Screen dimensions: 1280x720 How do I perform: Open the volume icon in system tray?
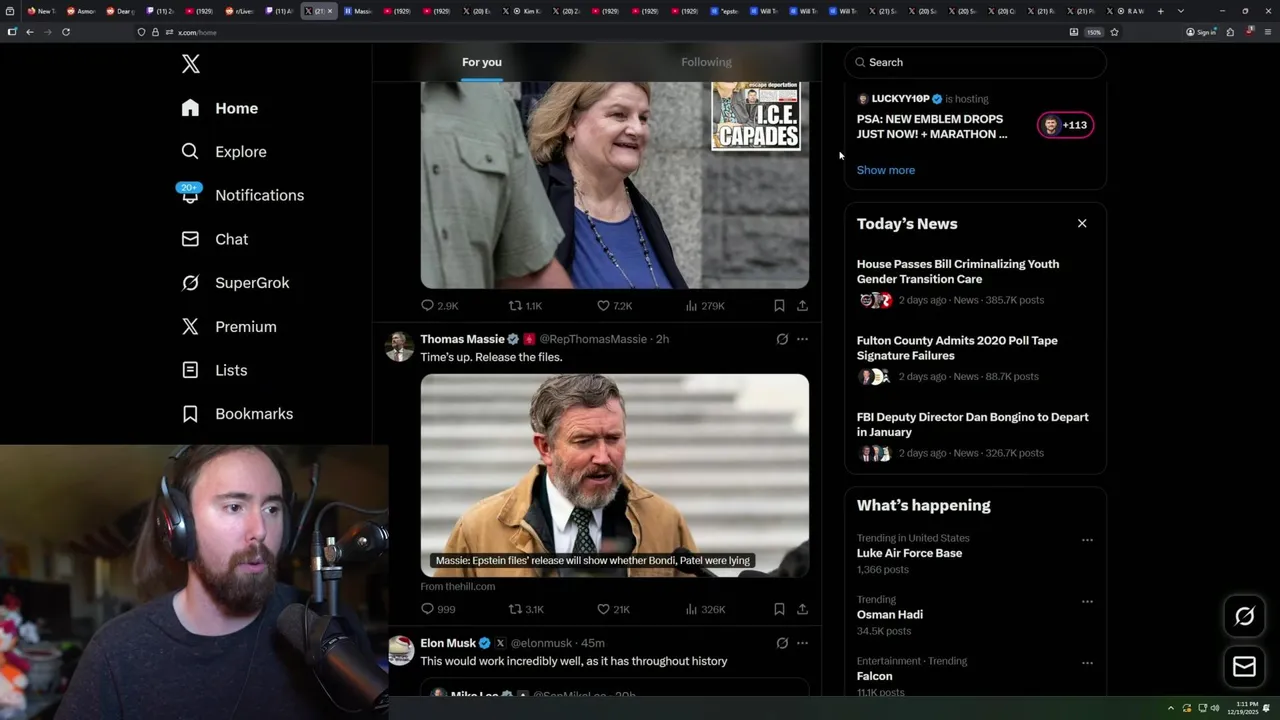[x=1215, y=708]
